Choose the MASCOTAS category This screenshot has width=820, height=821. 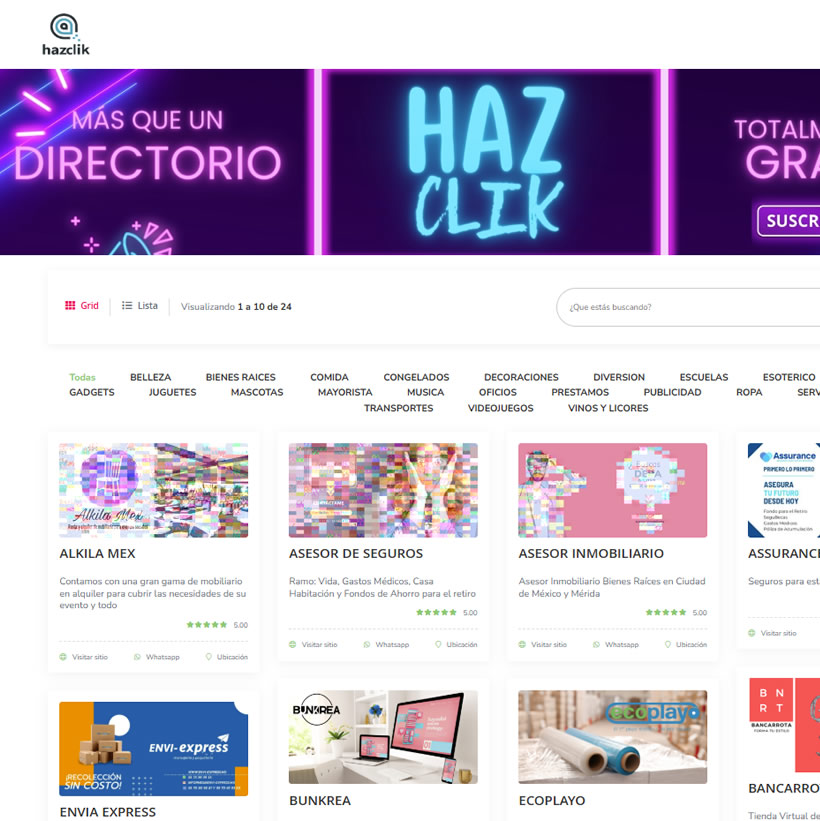coord(257,393)
